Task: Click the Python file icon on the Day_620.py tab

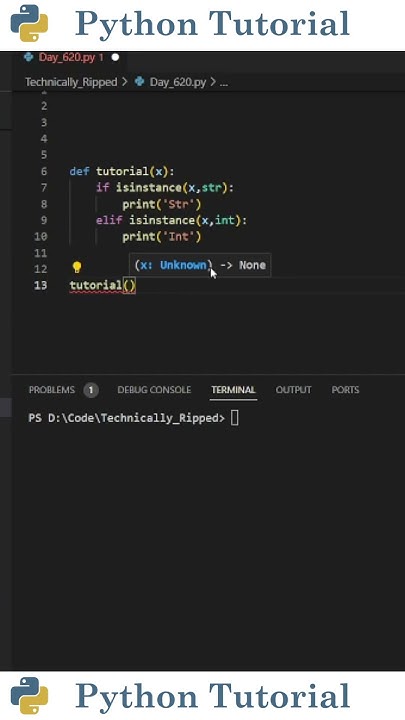Action: coord(28,57)
